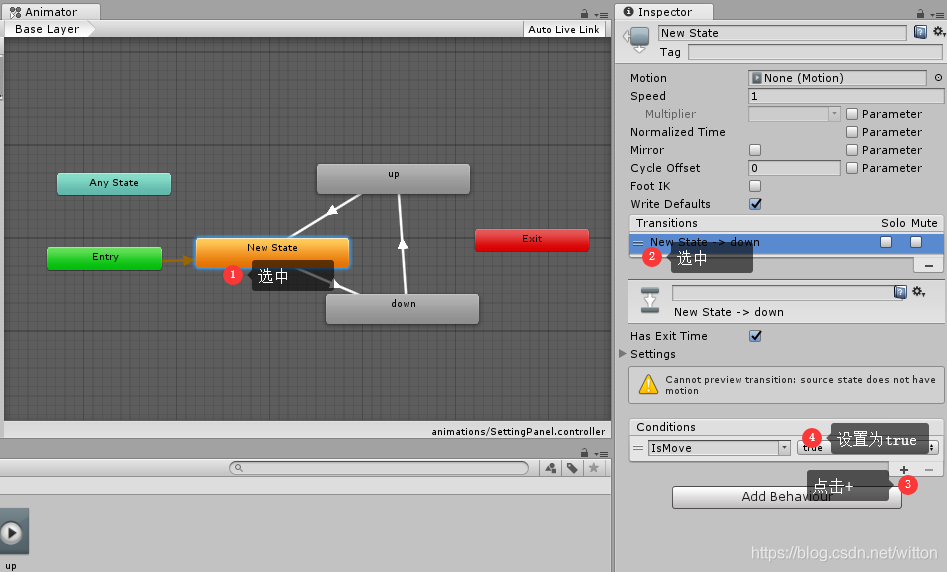
Task: Click the warning icon in the preview message
Action: [648, 384]
